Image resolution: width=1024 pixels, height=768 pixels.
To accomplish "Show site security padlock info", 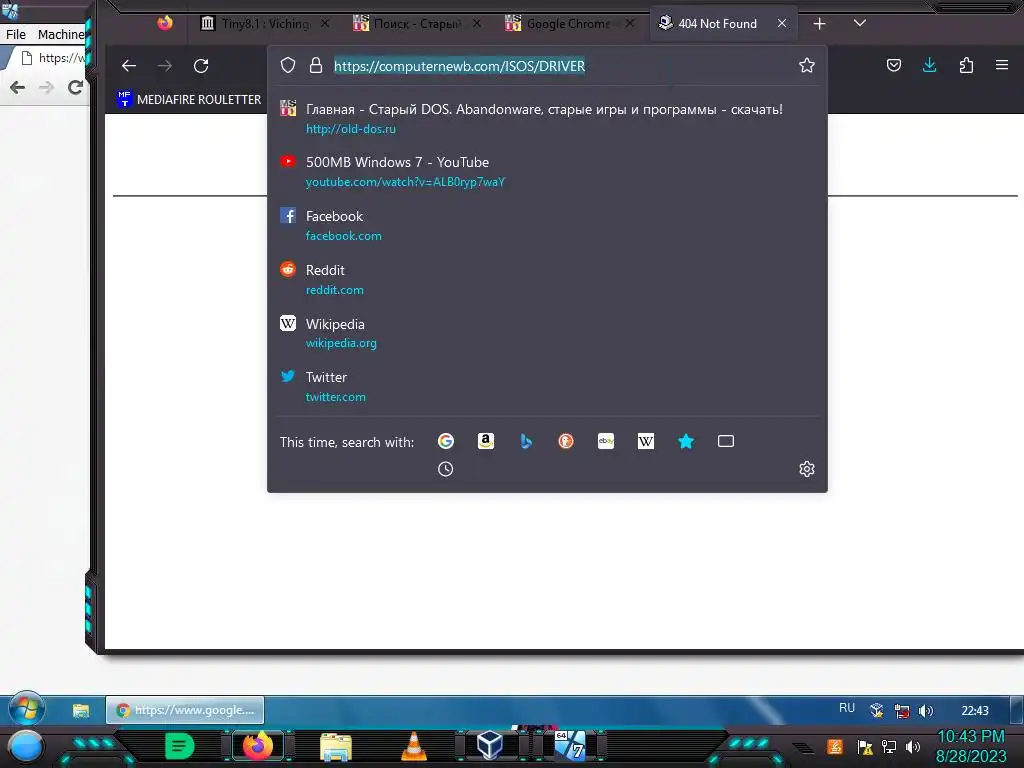I will click(x=316, y=65).
